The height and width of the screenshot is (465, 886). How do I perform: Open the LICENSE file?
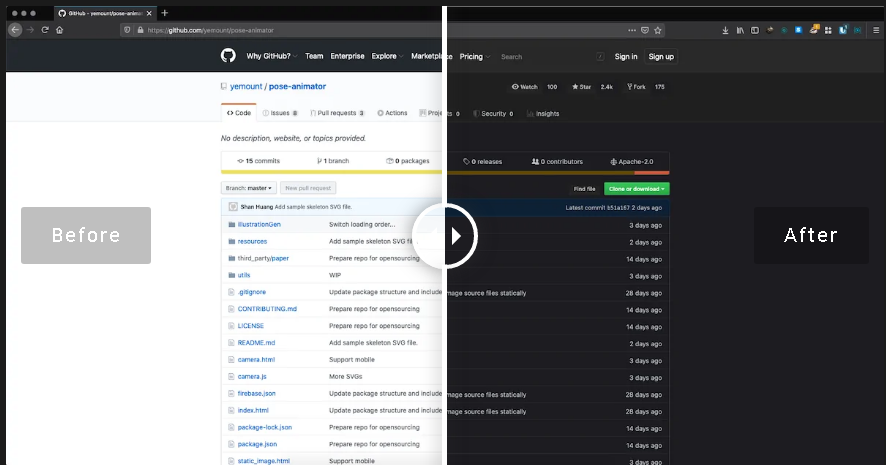click(250, 326)
